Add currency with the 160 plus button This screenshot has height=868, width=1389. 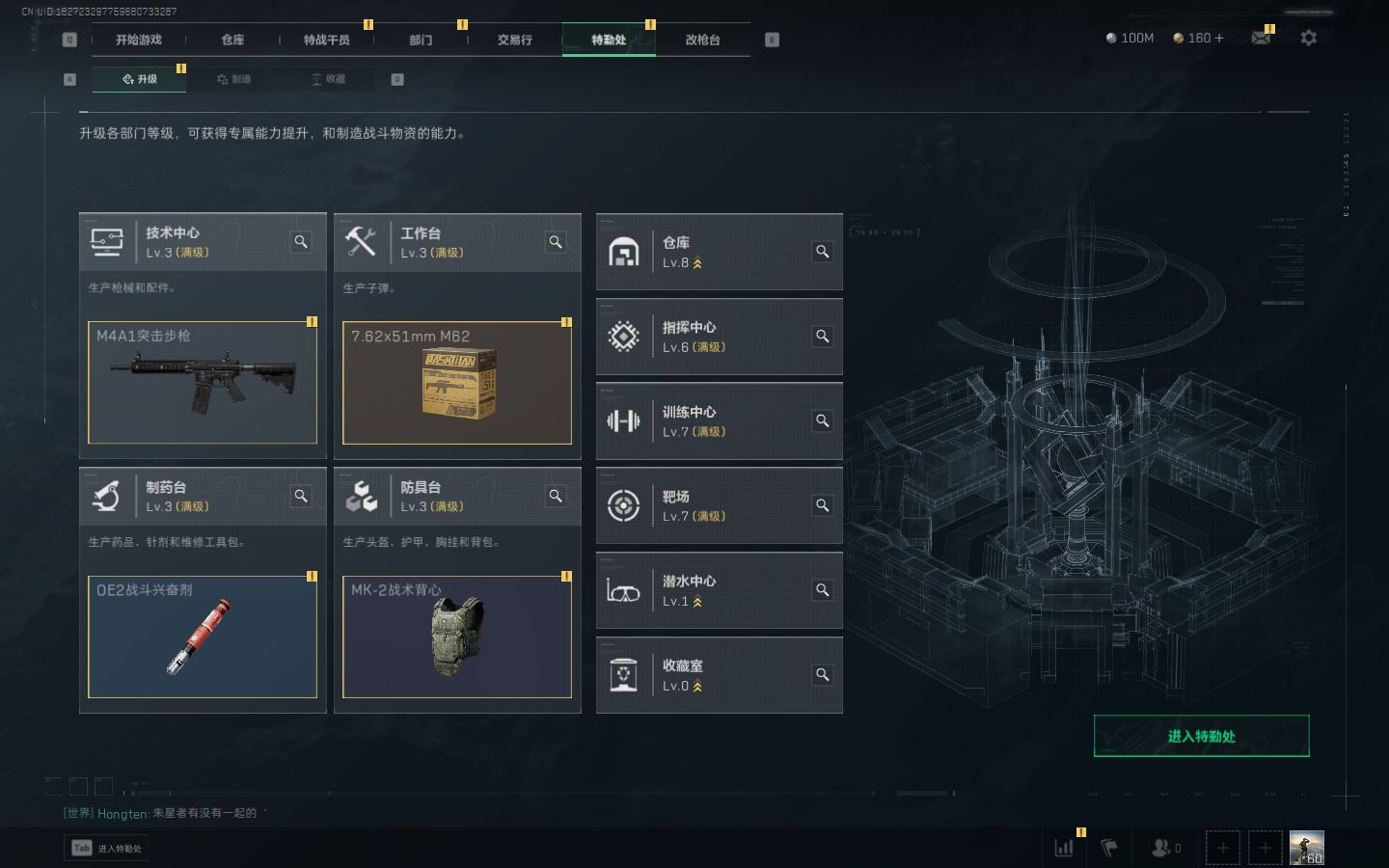pyautogui.click(x=1219, y=38)
